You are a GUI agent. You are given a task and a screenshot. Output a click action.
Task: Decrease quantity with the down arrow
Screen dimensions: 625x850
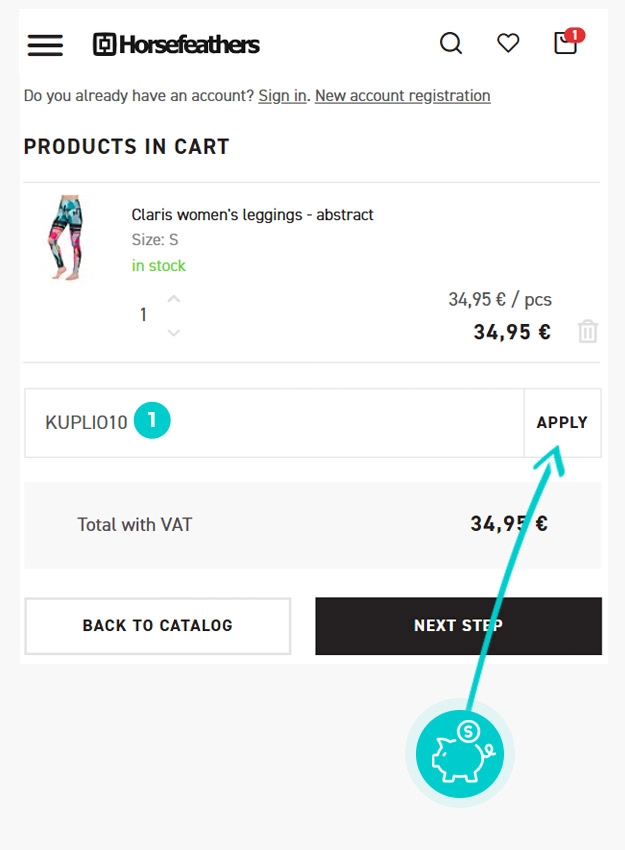point(174,332)
